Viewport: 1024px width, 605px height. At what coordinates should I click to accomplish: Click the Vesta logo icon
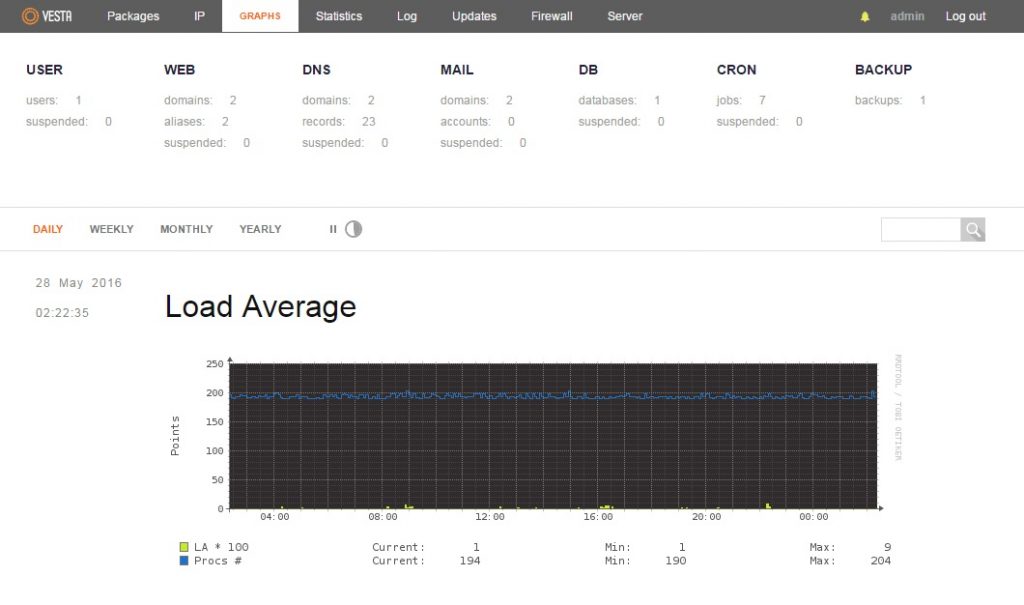[x=30, y=16]
